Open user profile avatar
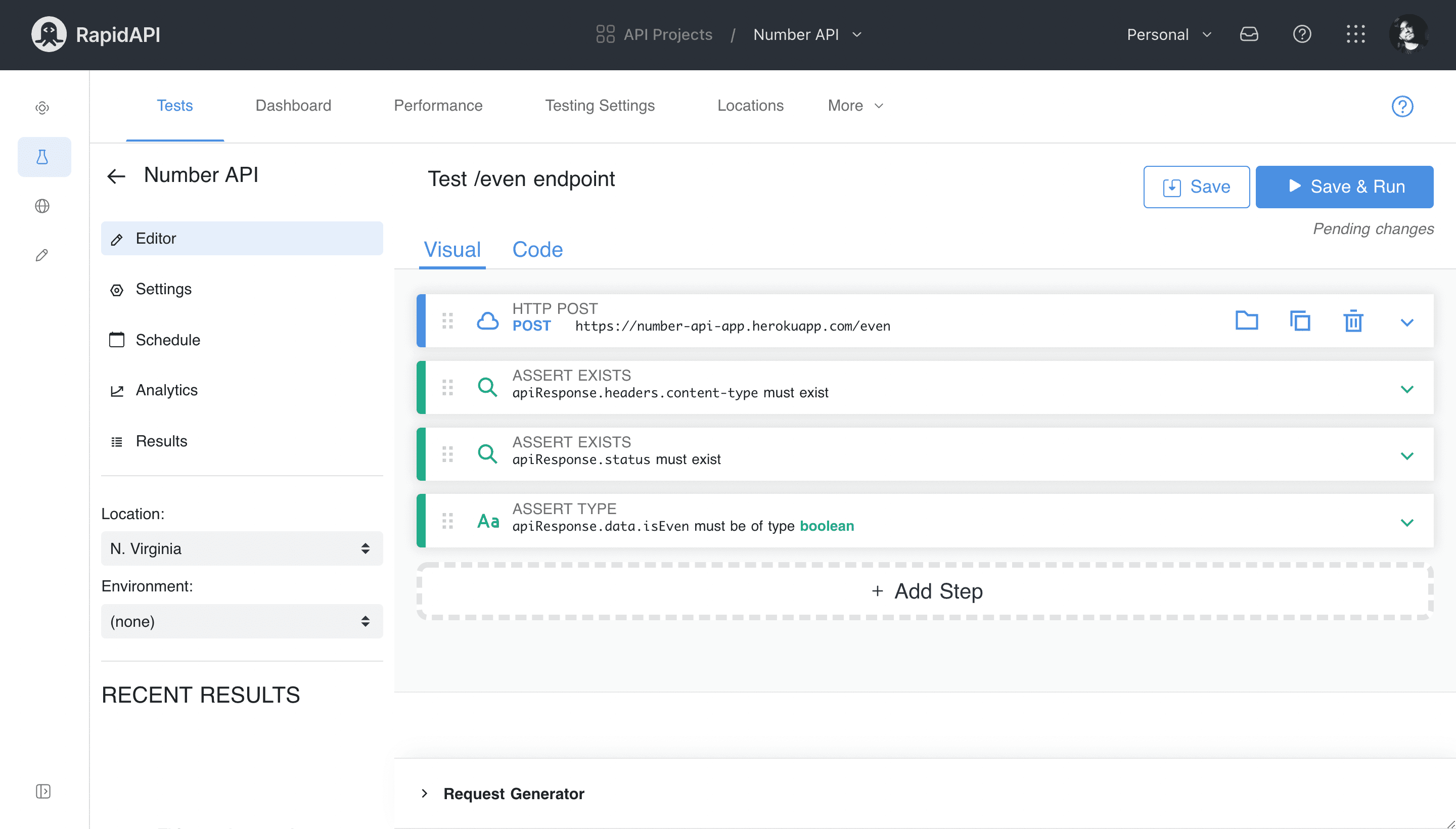 coord(1409,34)
